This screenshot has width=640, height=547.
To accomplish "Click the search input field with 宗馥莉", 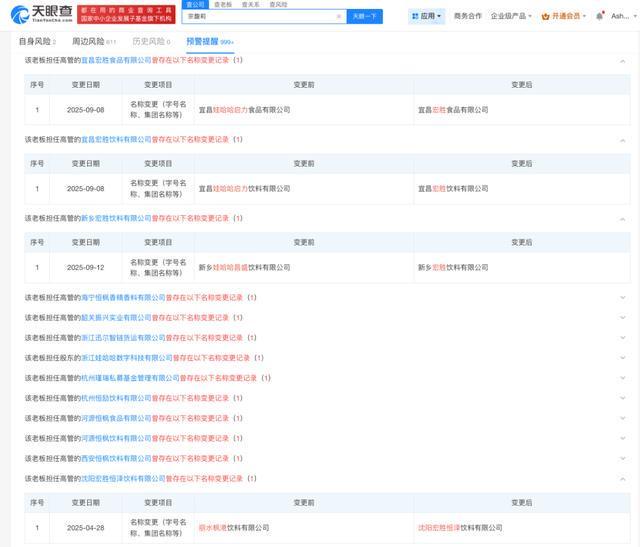I will point(260,16).
